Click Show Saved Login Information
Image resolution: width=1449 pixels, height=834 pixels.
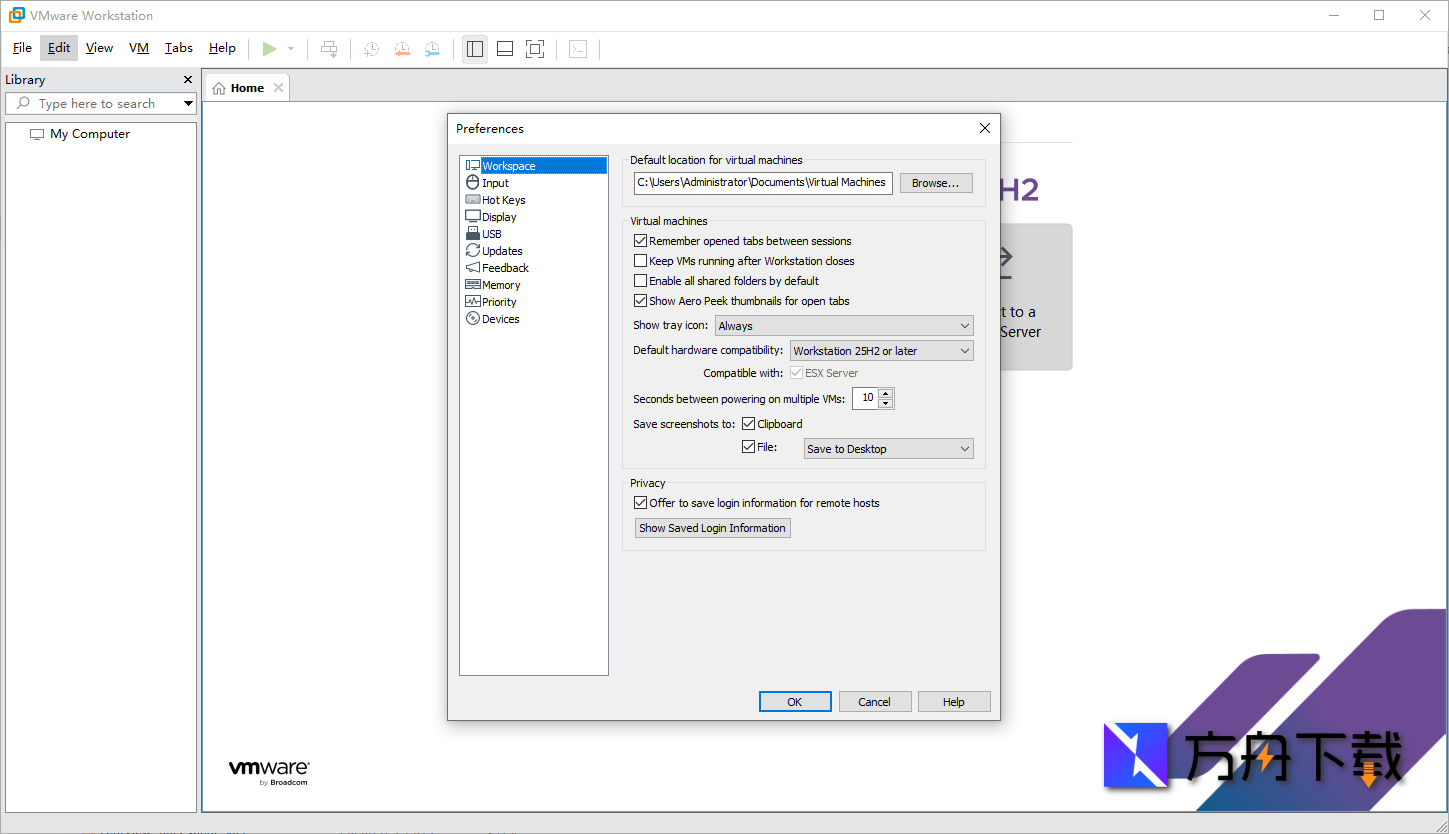(712, 527)
